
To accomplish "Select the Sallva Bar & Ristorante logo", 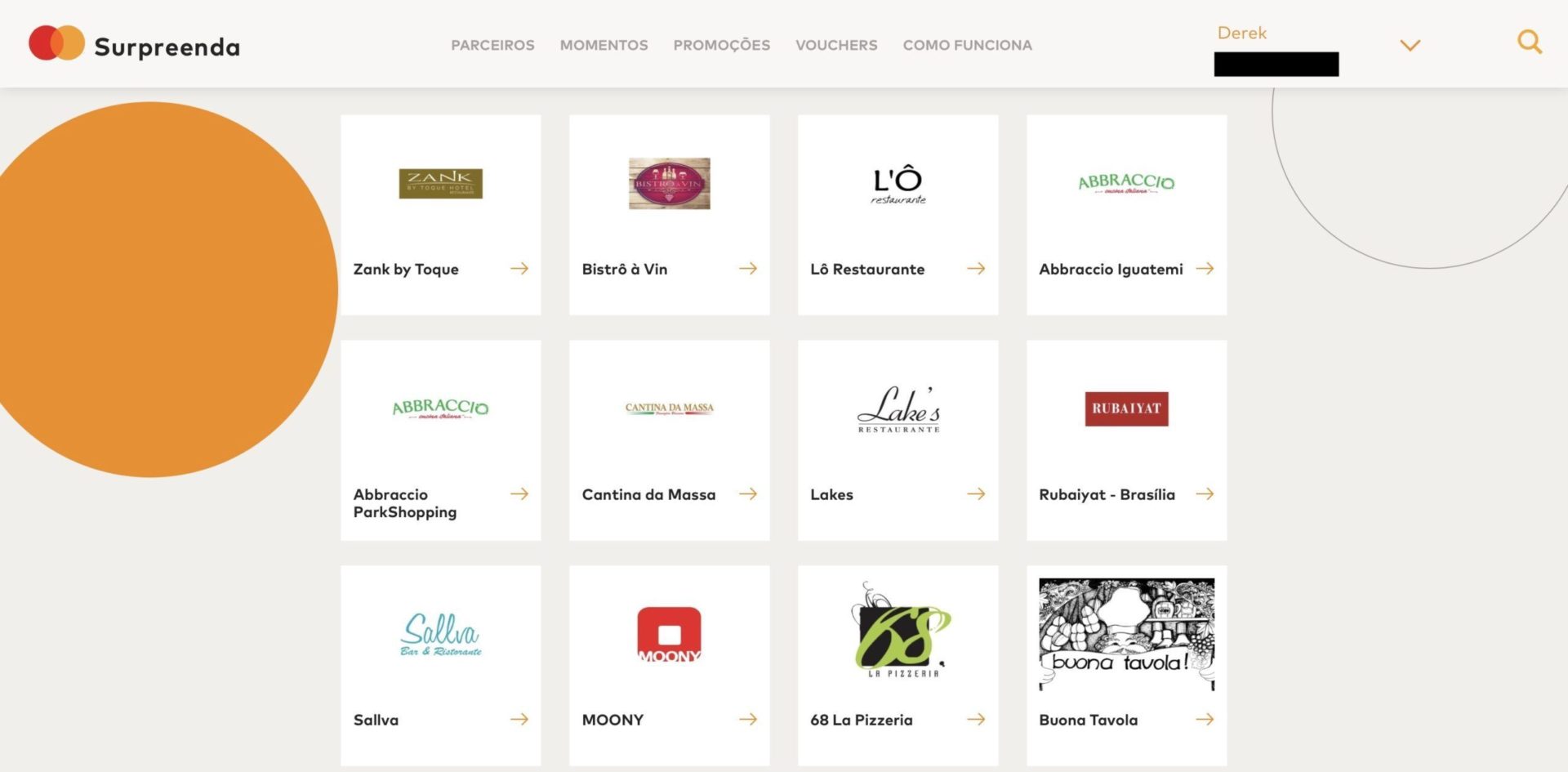I will click(440, 635).
